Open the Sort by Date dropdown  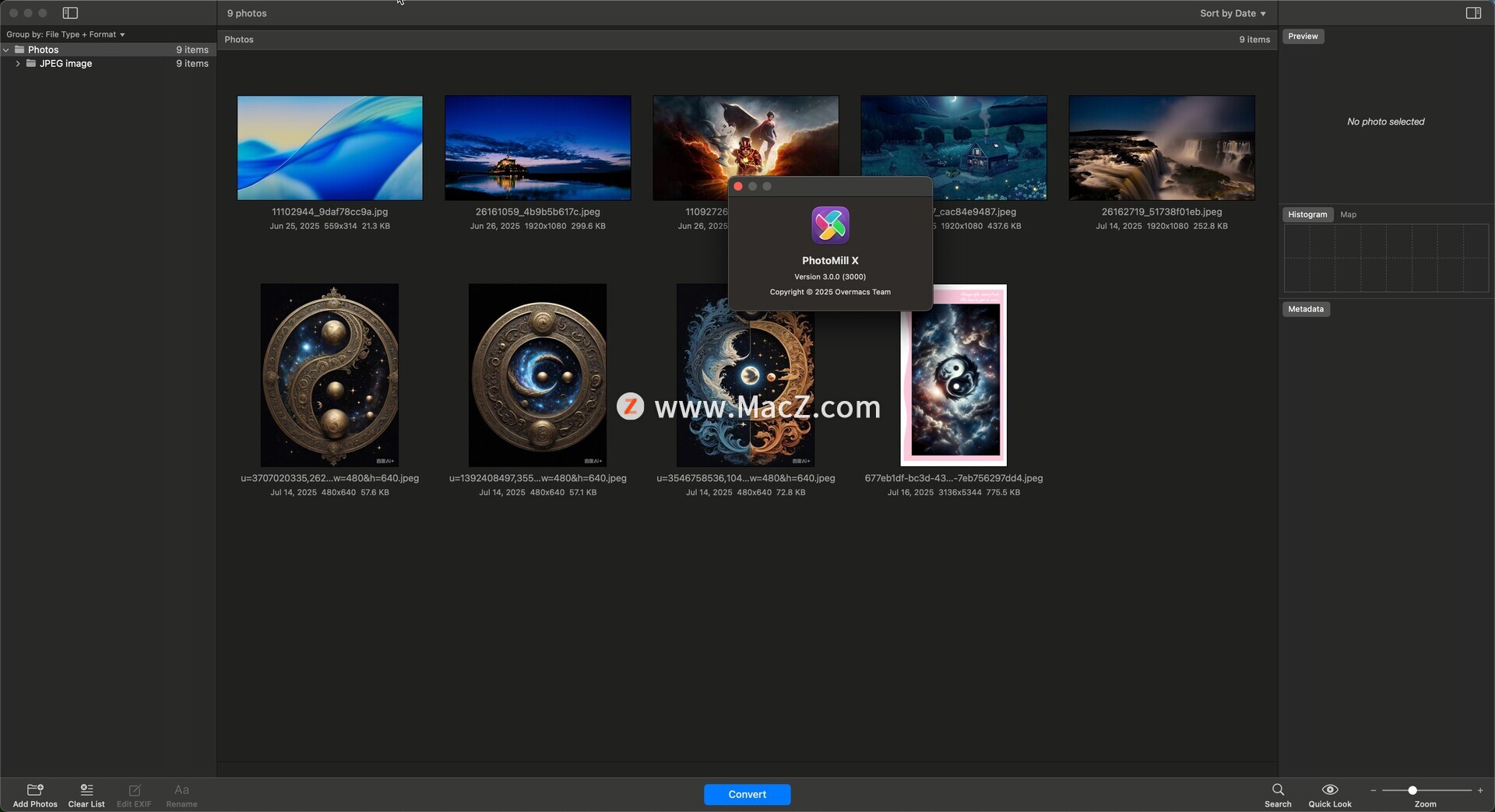pos(1233,13)
